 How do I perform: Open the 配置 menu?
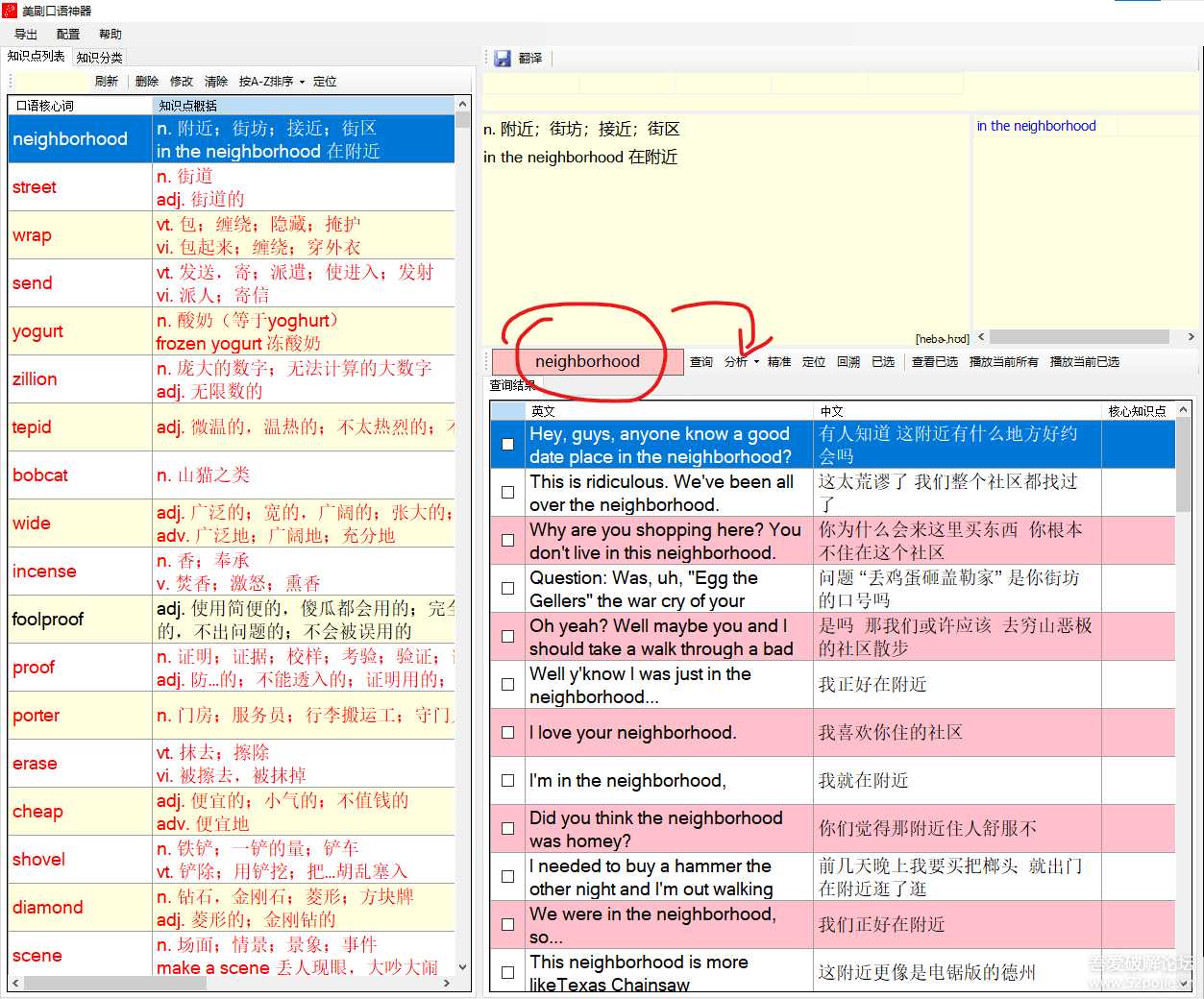coord(68,35)
